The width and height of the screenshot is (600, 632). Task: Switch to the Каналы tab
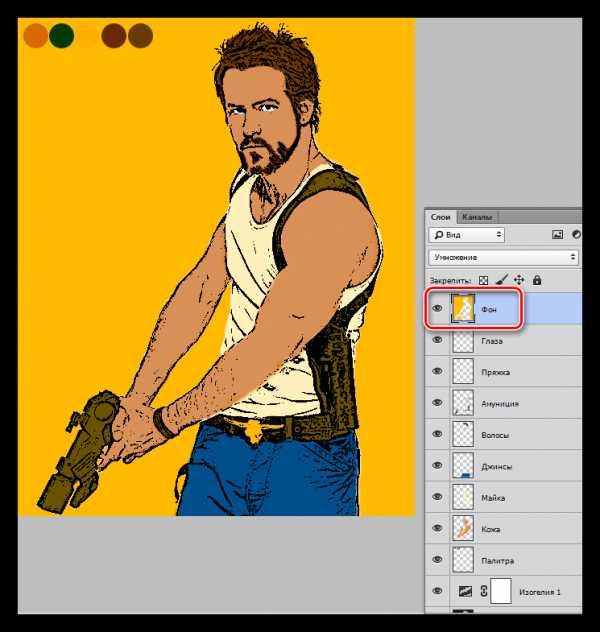pyautogui.click(x=477, y=216)
